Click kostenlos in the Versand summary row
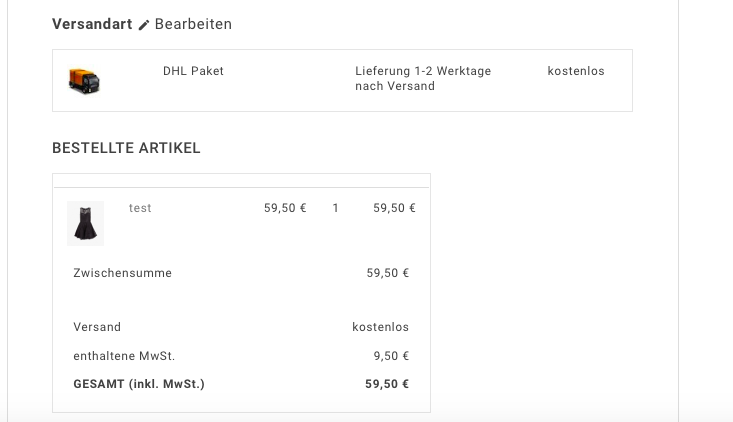The image size is (733, 422). click(380, 327)
